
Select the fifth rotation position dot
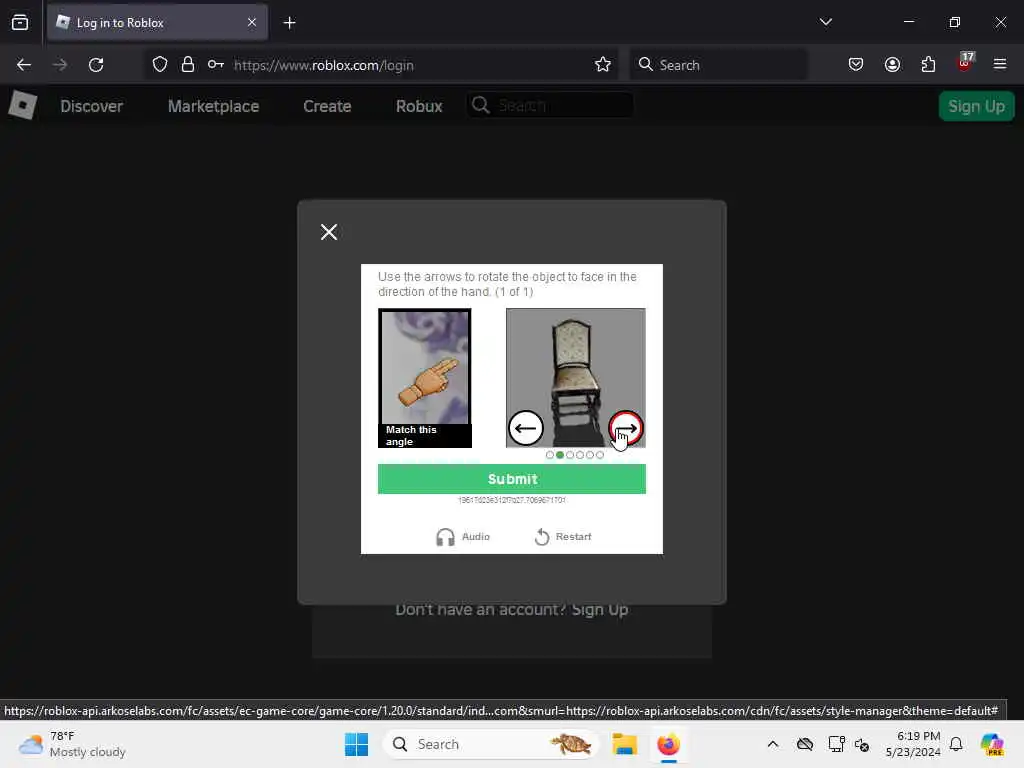tap(590, 455)
